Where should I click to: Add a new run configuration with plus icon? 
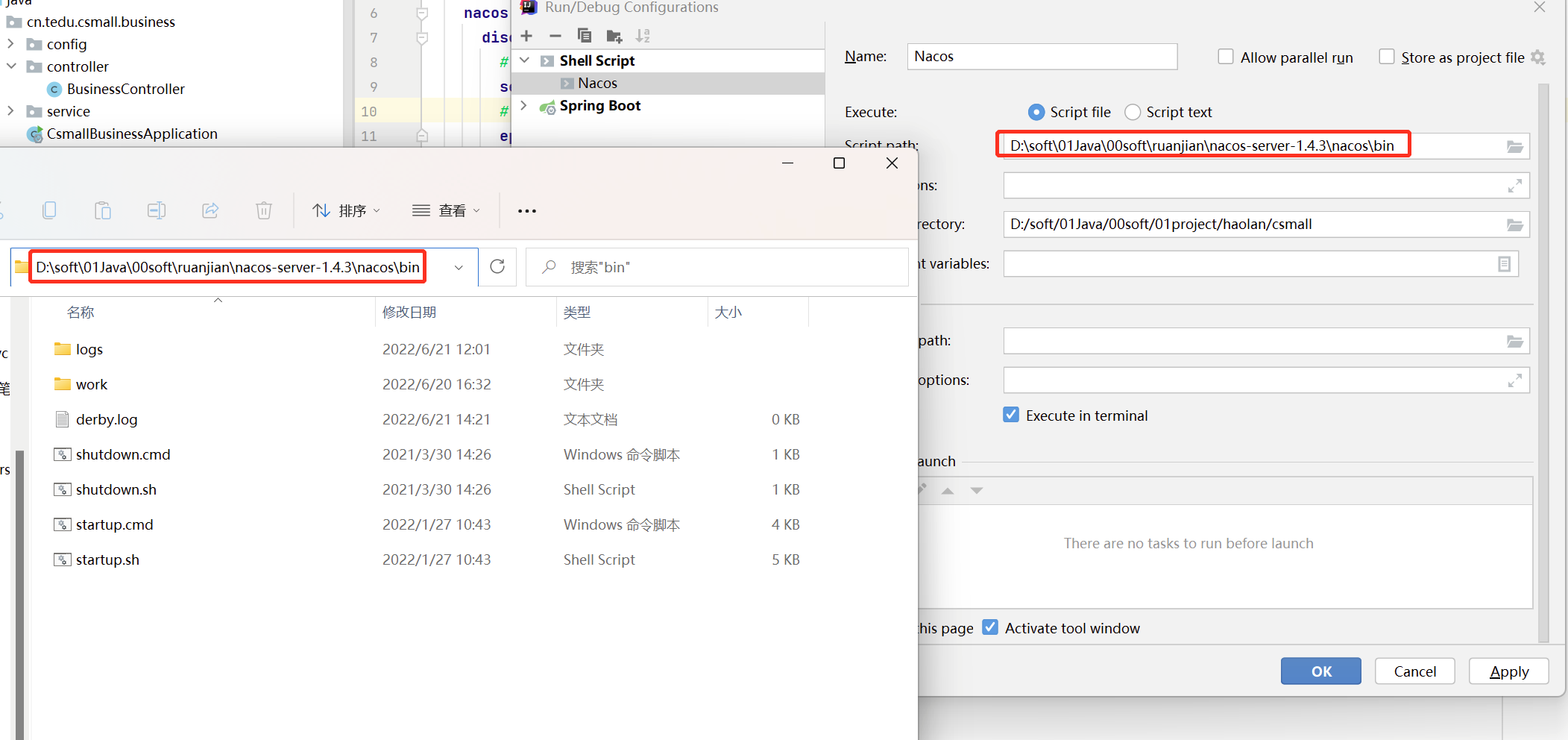pyautogui.click(x=526, y=36)
